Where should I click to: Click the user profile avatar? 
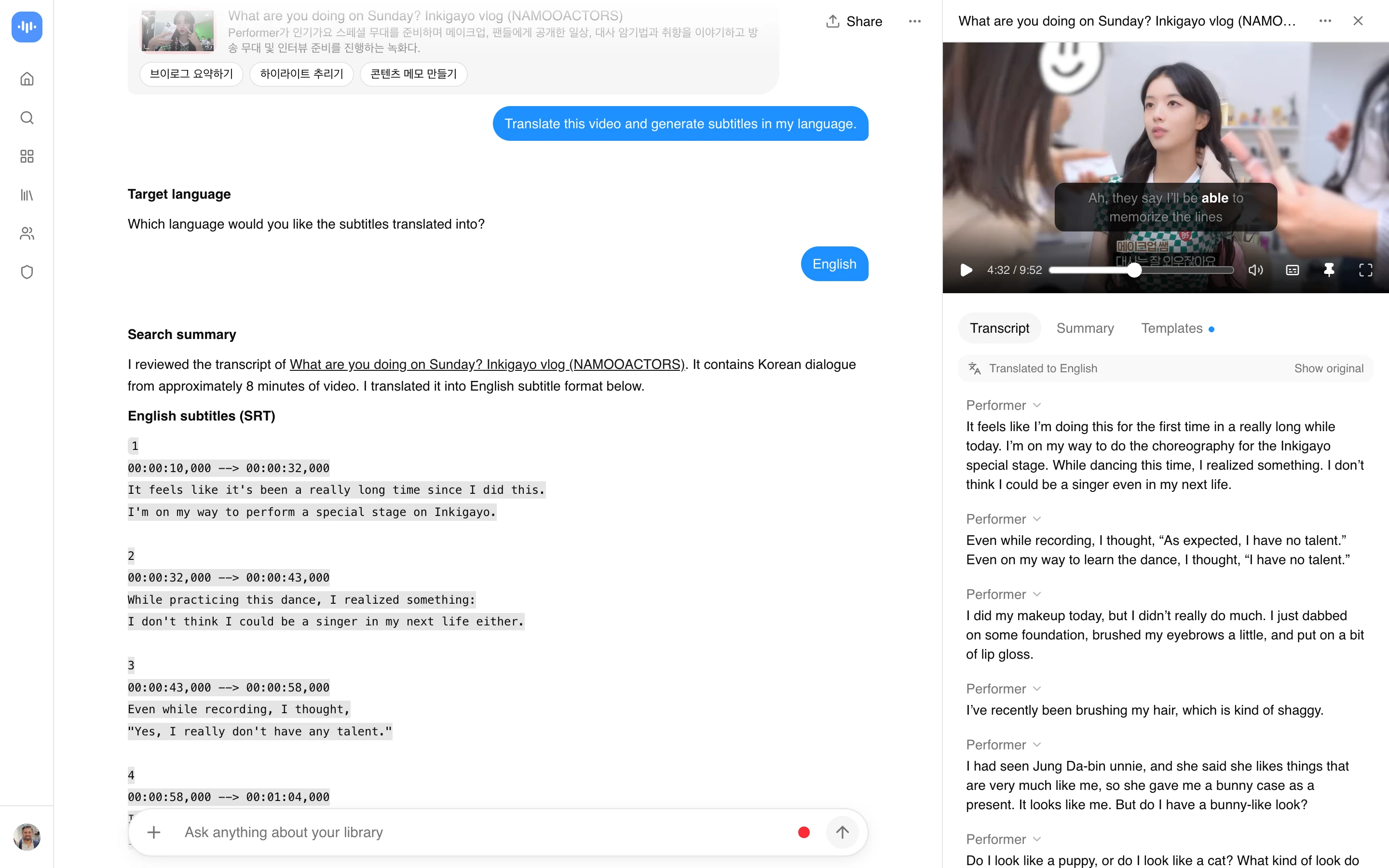(27, 837)
